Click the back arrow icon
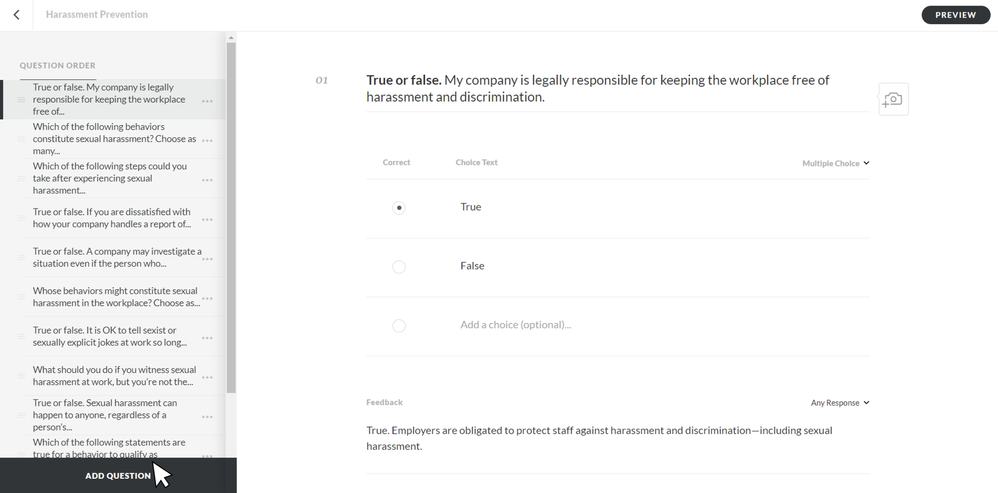Screen dimensions: 998x493 coord(16,15)
